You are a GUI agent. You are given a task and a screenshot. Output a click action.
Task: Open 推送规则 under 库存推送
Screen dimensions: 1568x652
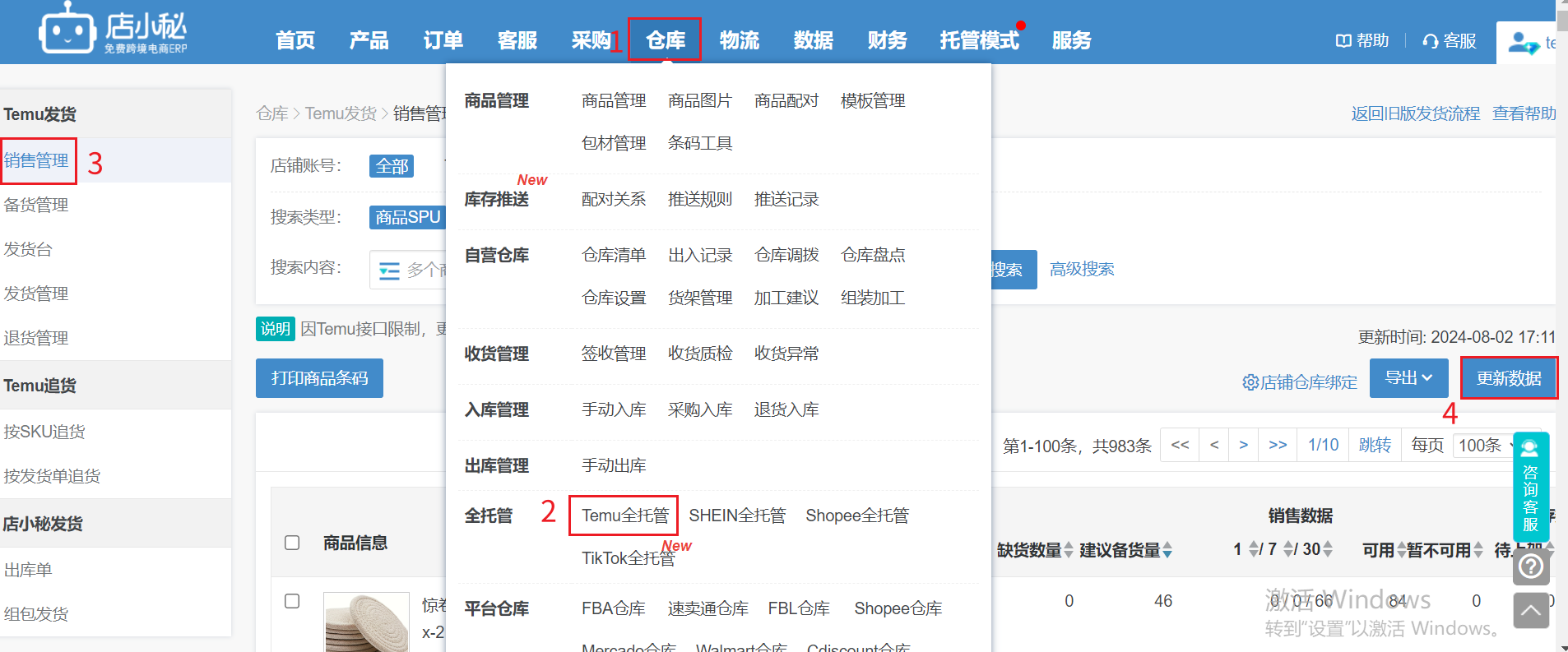(699, 199)
